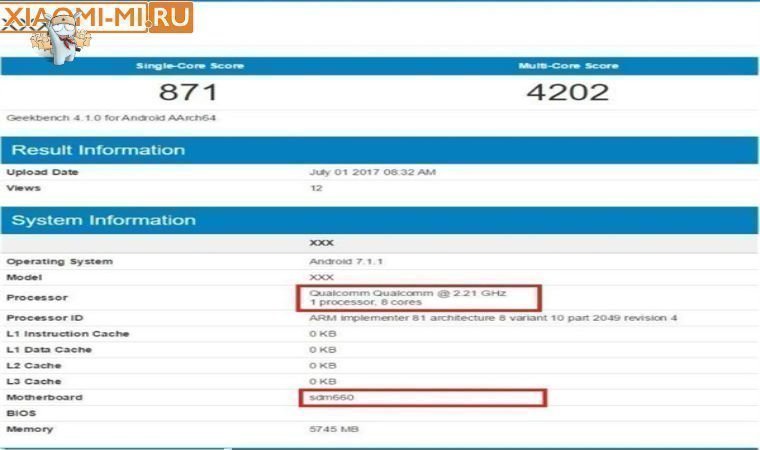Click the BIOS label

tap(21, 414)
